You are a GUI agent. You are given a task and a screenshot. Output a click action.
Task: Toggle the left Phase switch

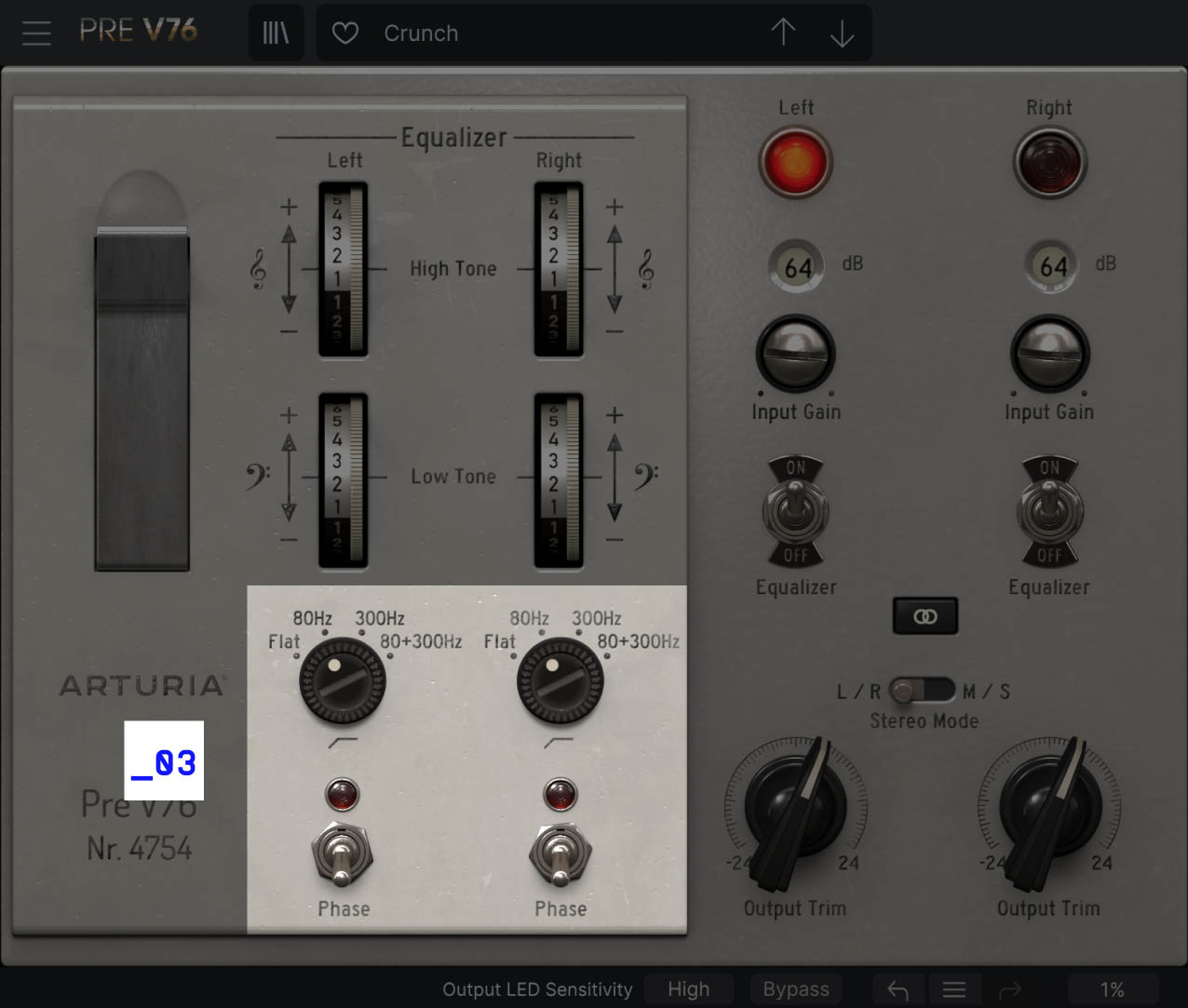click(343, 854)
